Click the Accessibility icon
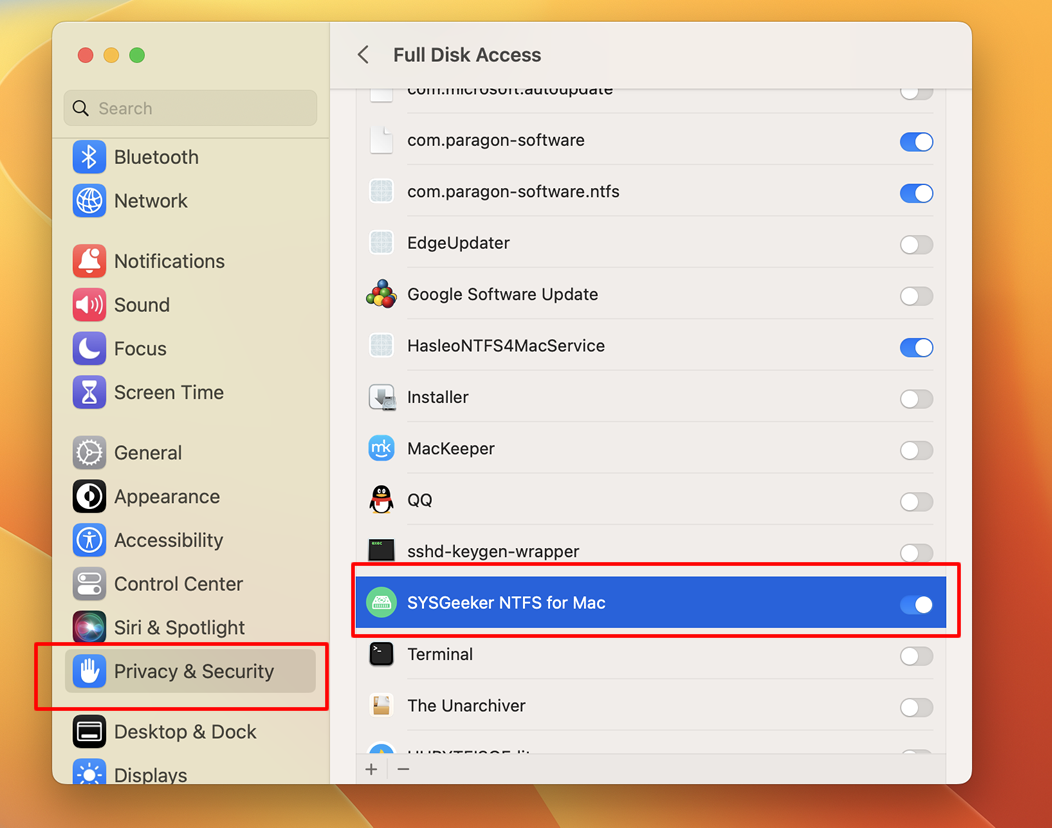This screenshot has width=1052, height=828. pos(89,540)
